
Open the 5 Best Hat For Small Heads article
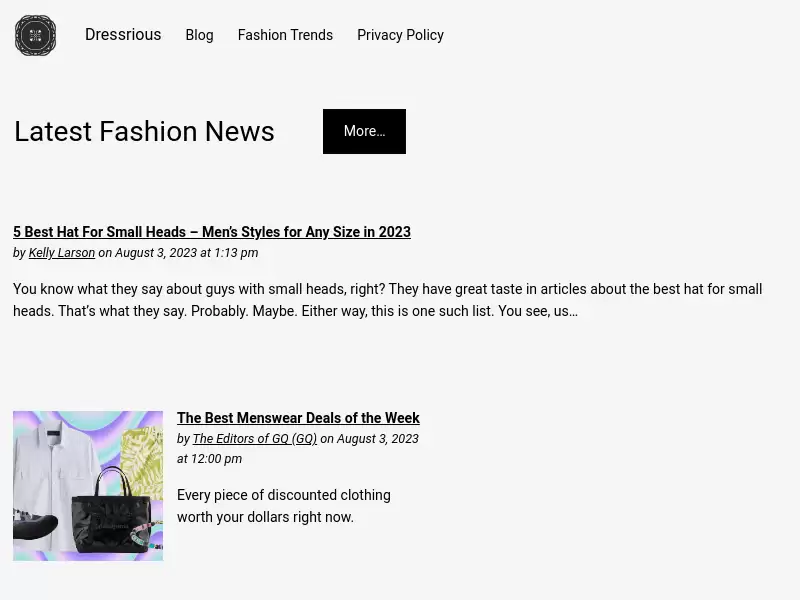pos(212,232)
